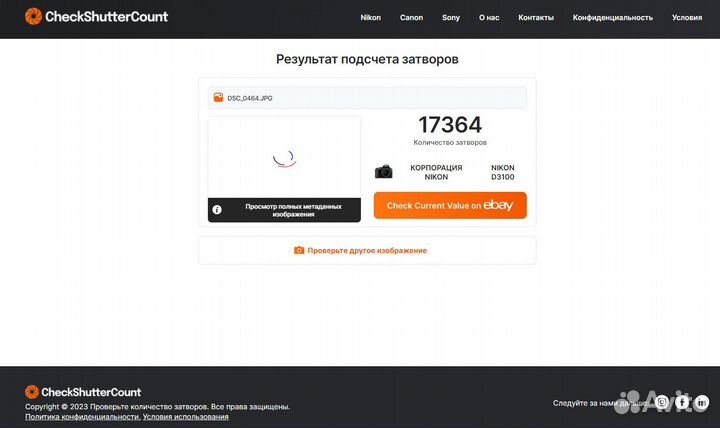
Task: Open the Canon menu item
Action: tap(411, 18)
